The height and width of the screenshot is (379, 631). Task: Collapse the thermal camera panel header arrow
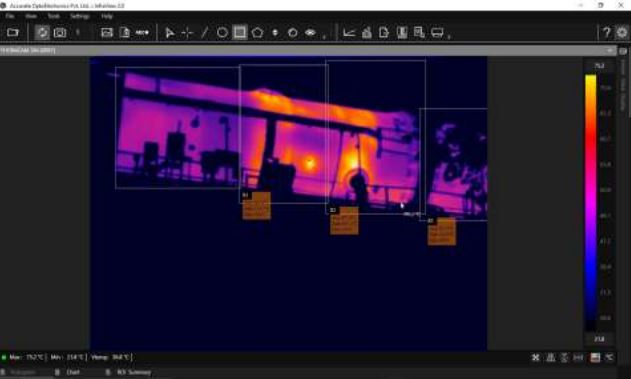(610, 50)
